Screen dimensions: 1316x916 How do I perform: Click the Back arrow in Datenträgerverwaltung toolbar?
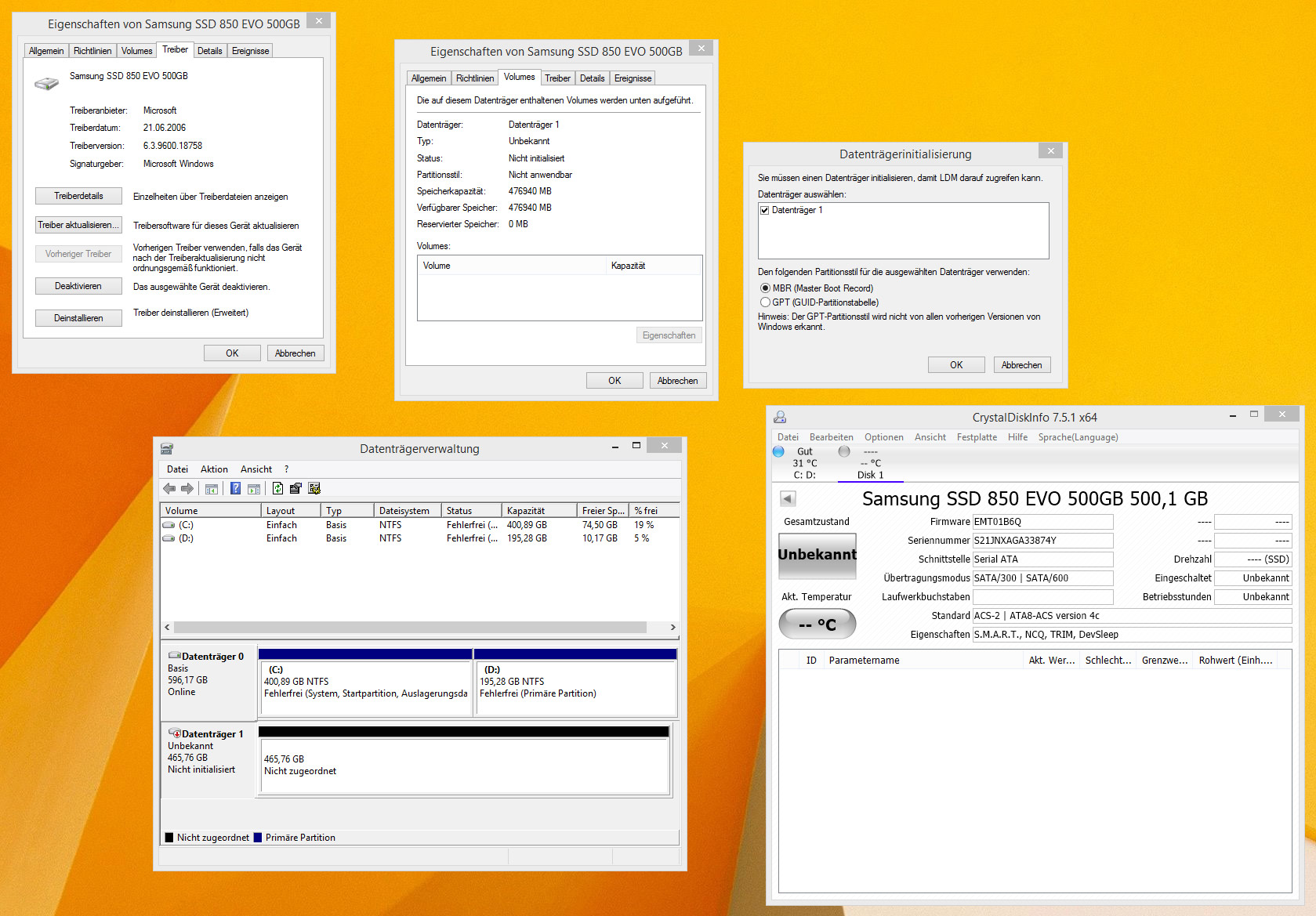(x=169, y=489)
